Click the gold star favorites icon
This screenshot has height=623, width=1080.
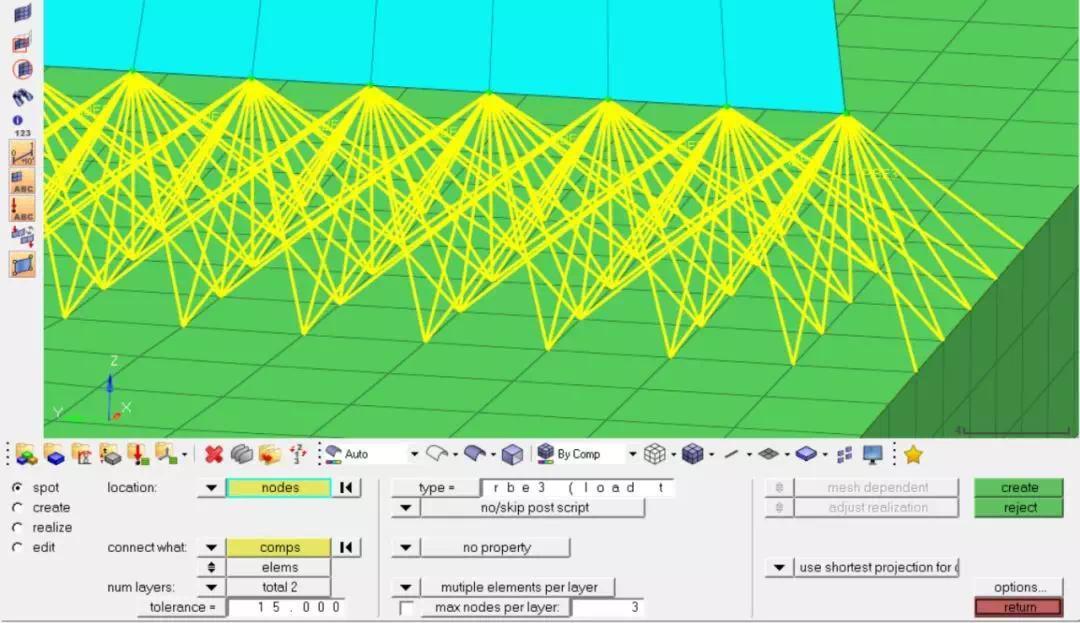tap(913, 454)
